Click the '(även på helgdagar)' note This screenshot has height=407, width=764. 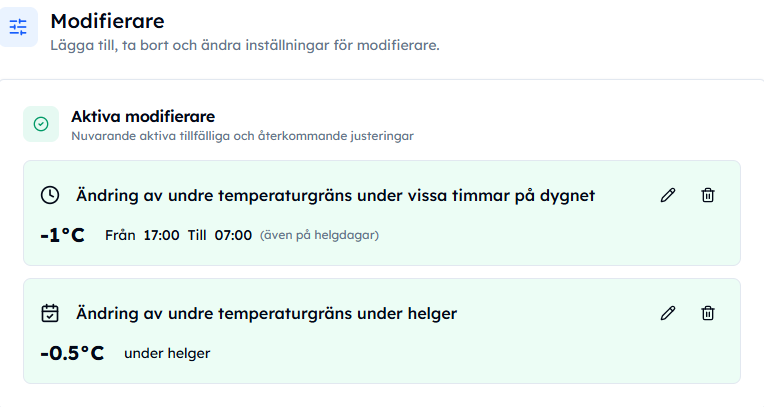(x=319, y=235)
